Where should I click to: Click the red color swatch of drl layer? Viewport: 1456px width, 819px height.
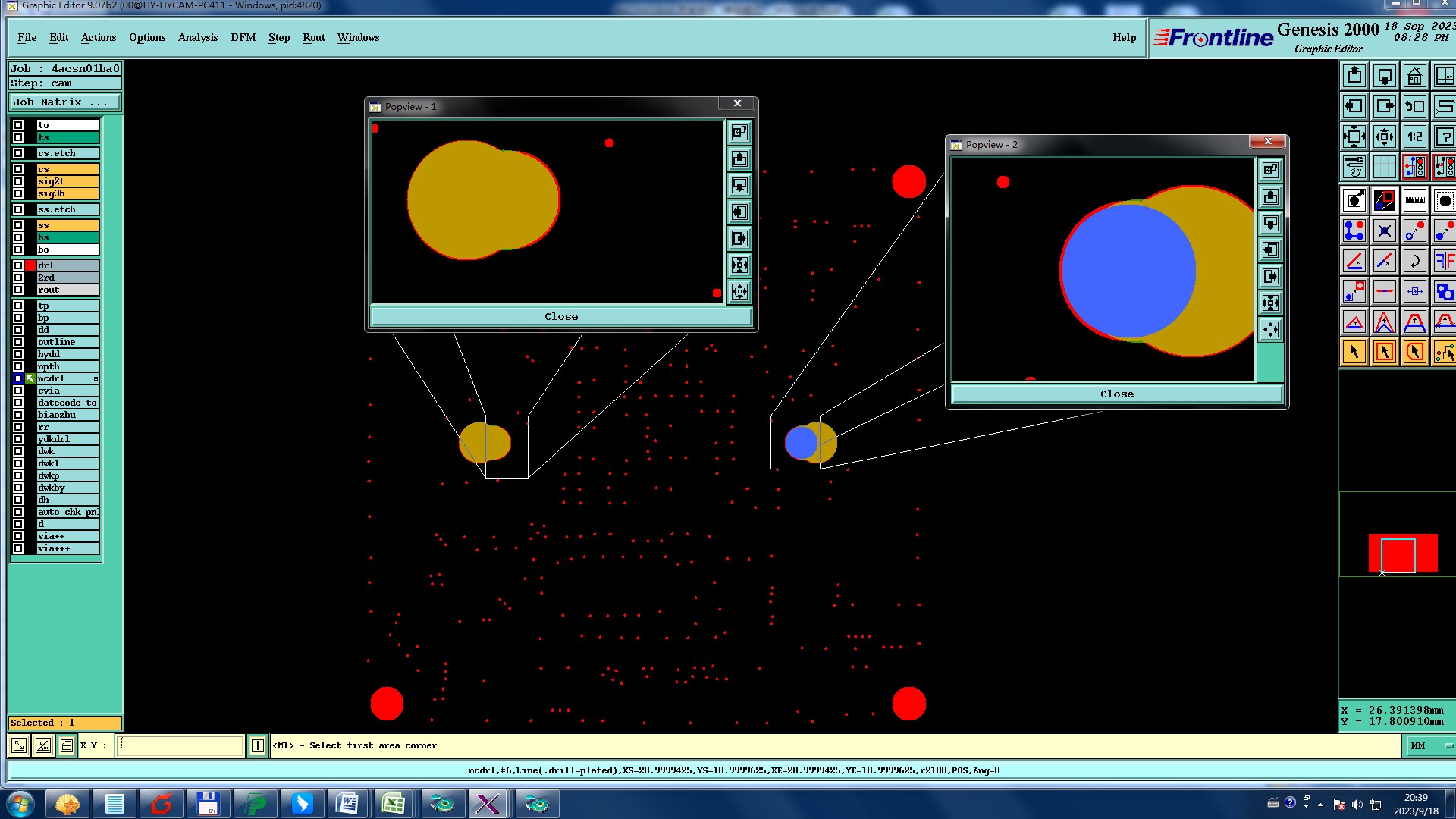tap(30, 265)
